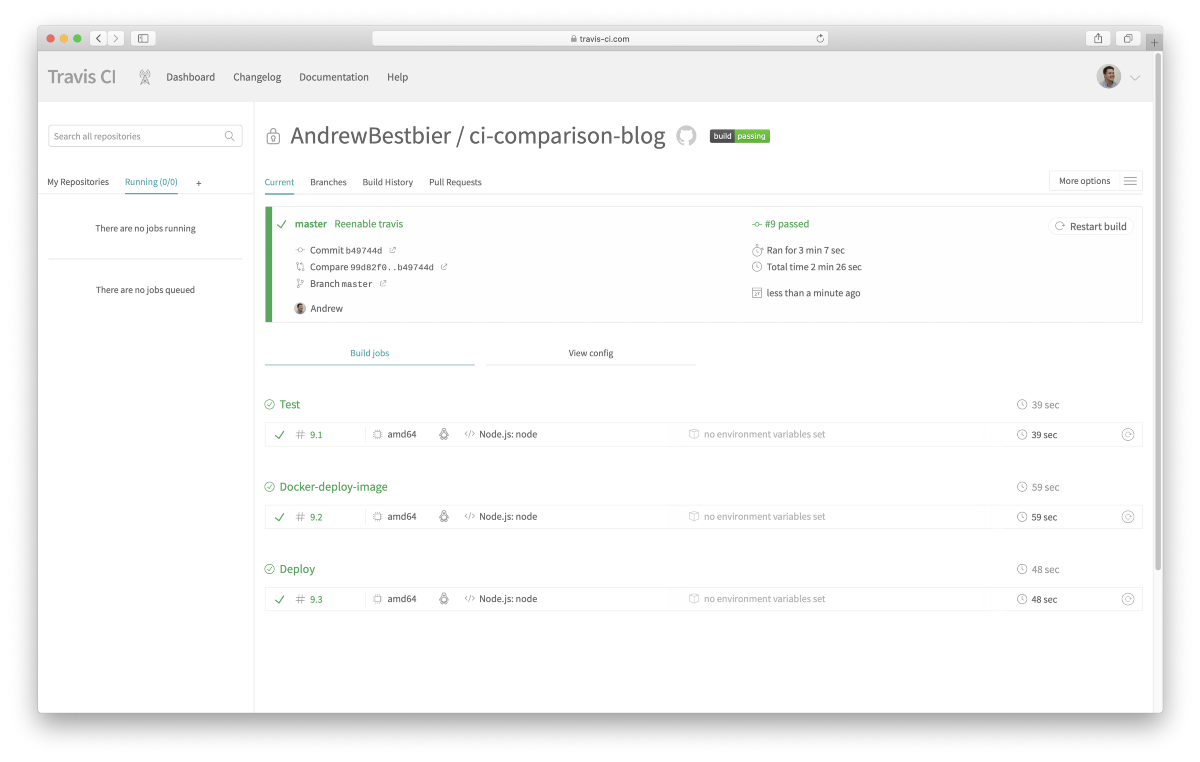Image resolution: width=1200 pixels, height=762 pixels.
Task: Open the Help menu item
Action: click(397, 77)
